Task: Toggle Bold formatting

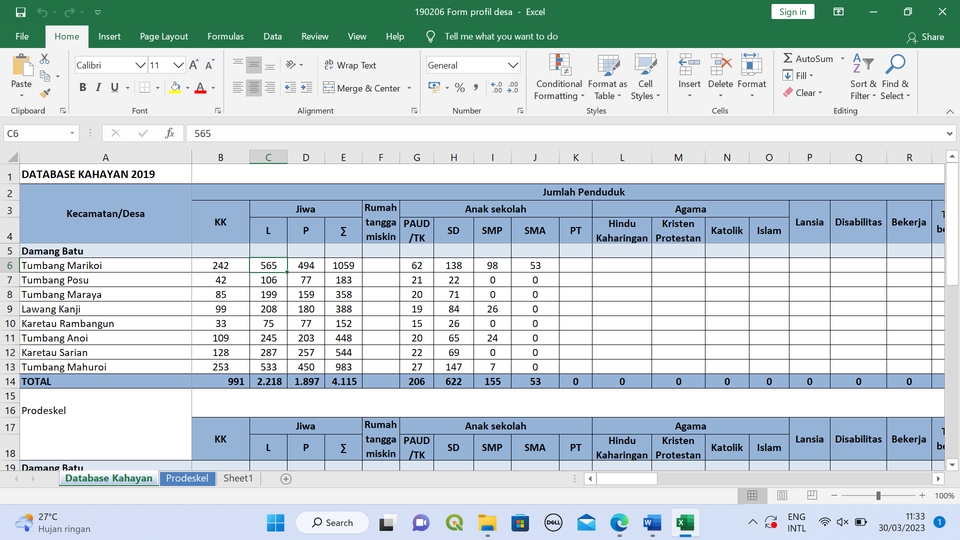Action: pos(83,88)
